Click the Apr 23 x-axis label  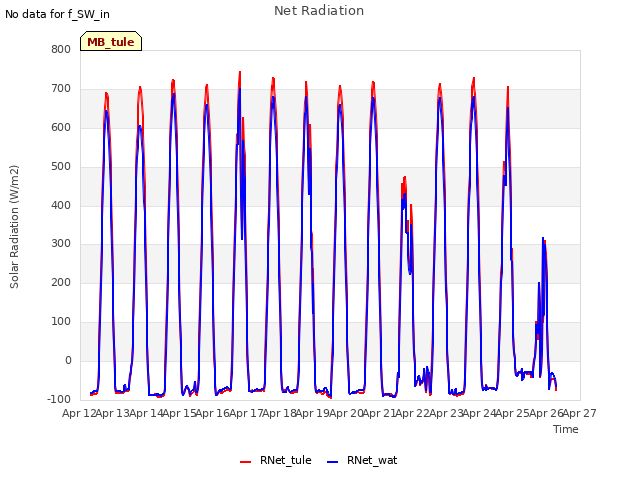(x=446, y=413)
